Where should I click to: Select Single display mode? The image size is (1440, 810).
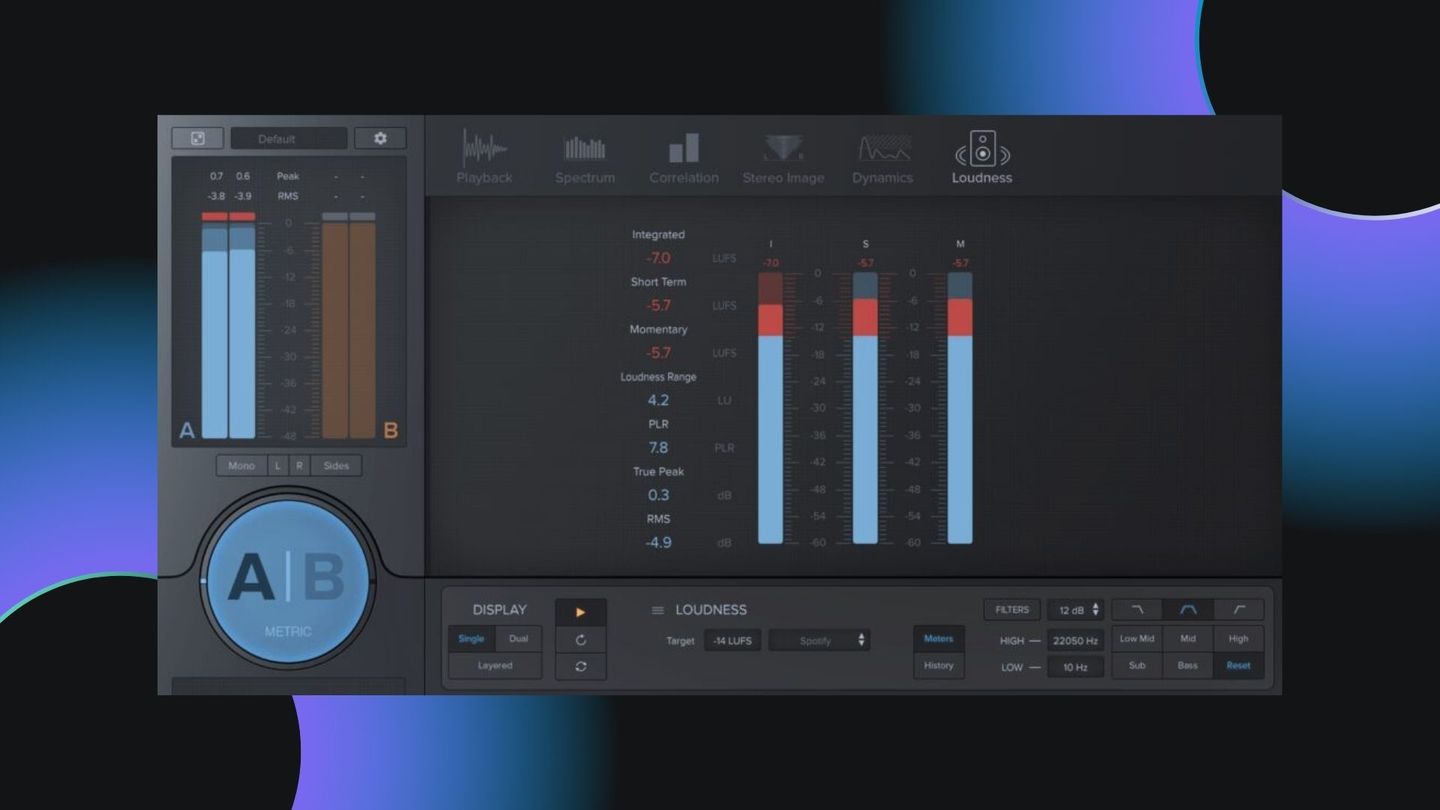[471, 639]
